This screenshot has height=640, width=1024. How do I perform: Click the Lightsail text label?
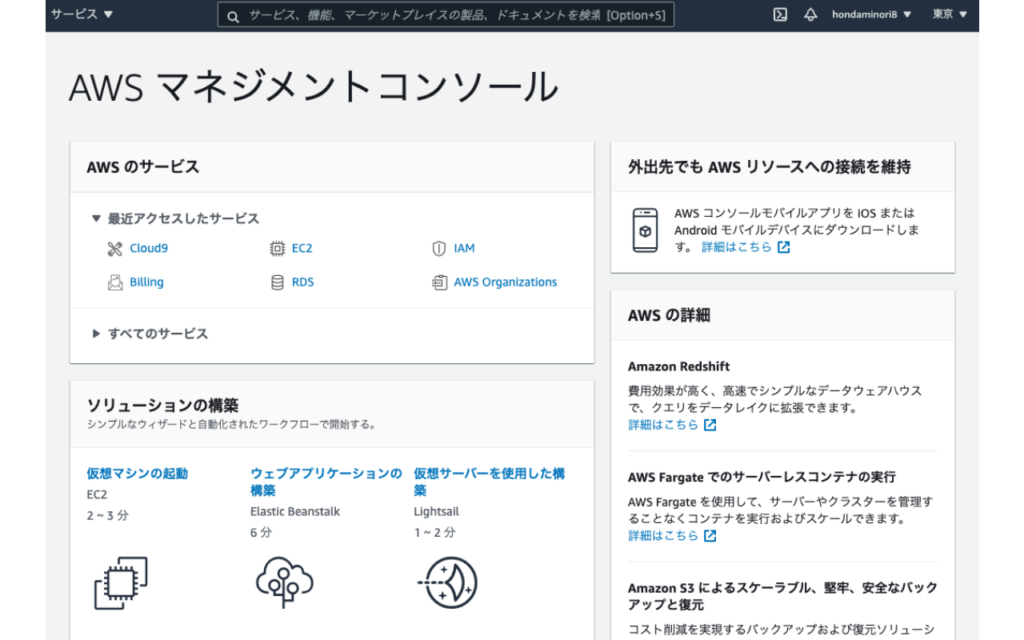(x=436, y=511)
